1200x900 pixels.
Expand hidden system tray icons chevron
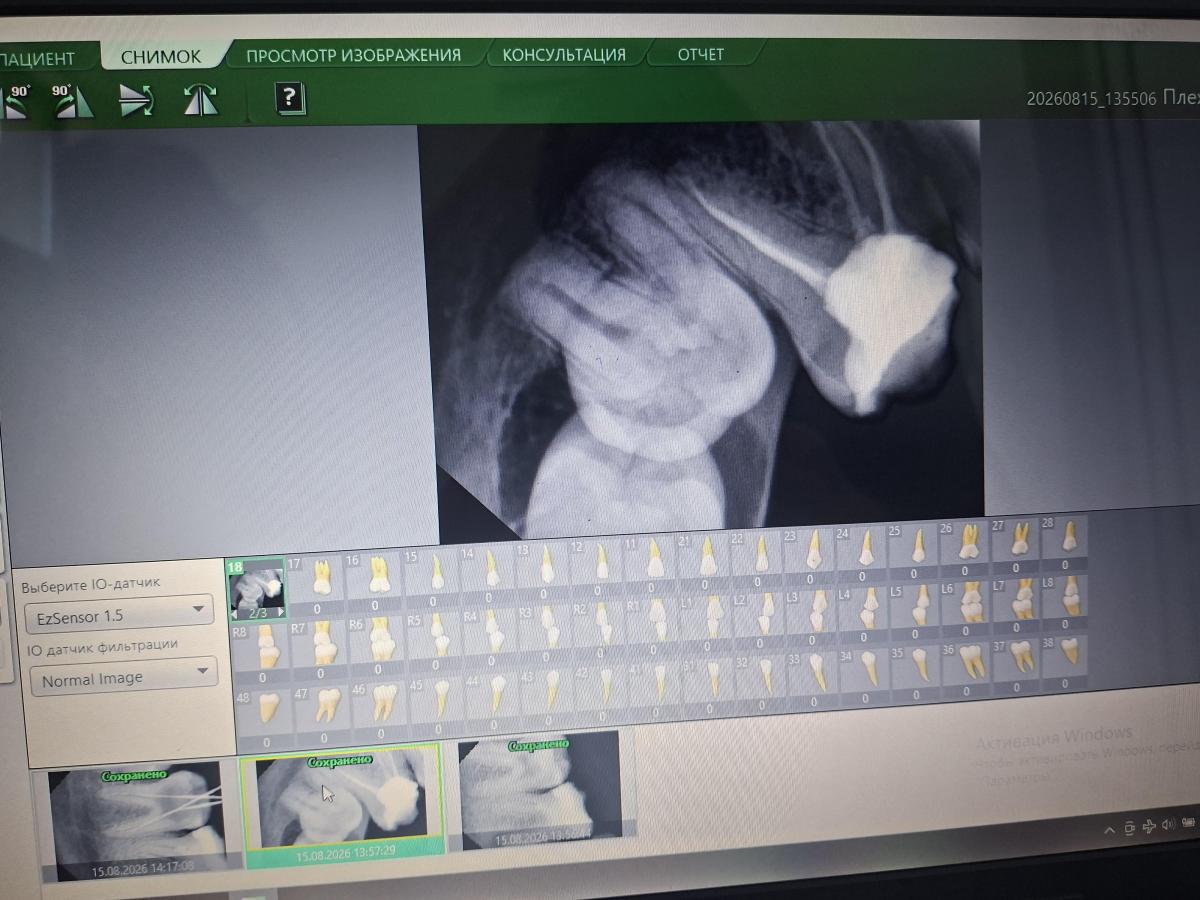click(x=1108, y=829)
